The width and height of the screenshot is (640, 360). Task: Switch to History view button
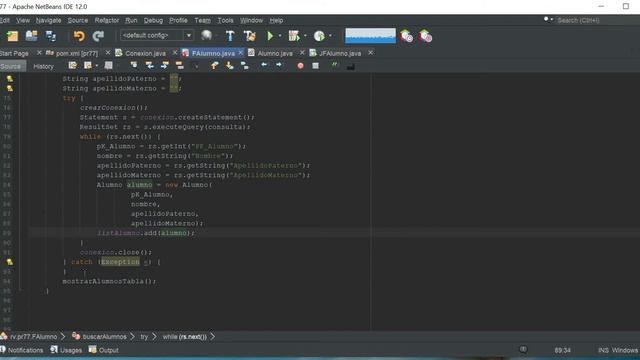[x=43, y=67]
